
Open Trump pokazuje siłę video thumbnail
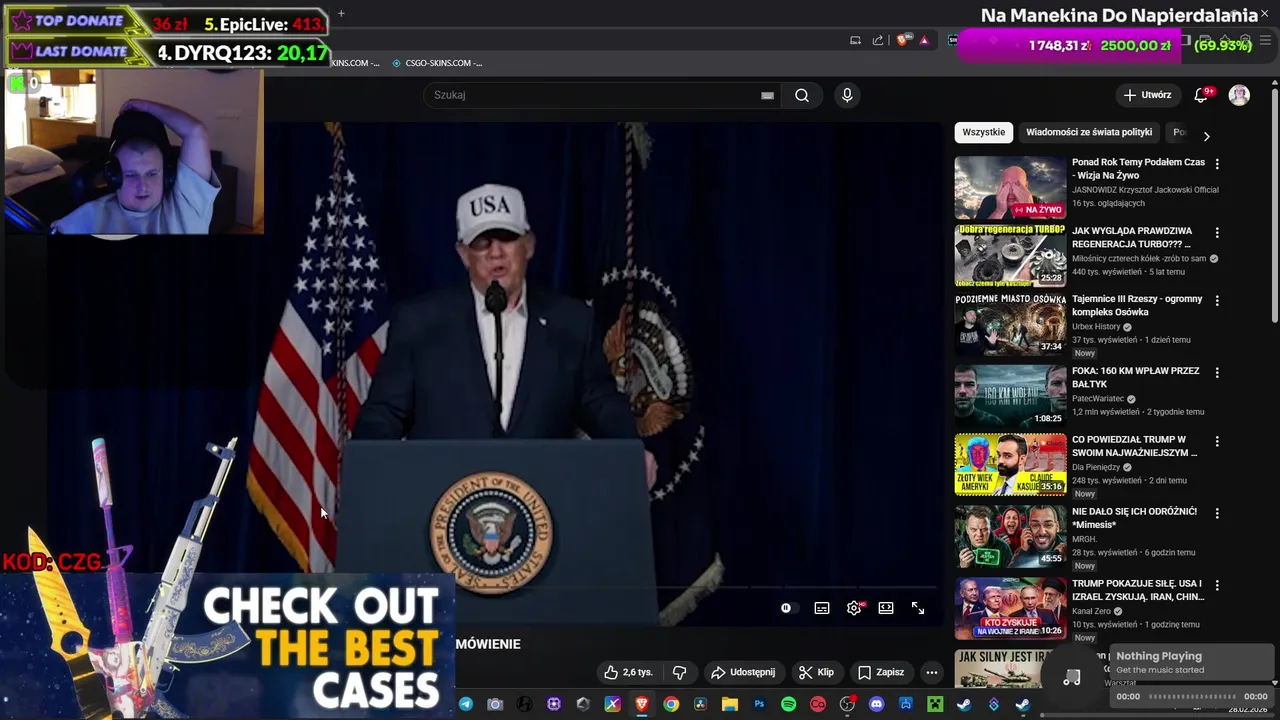click(1010, 608)
